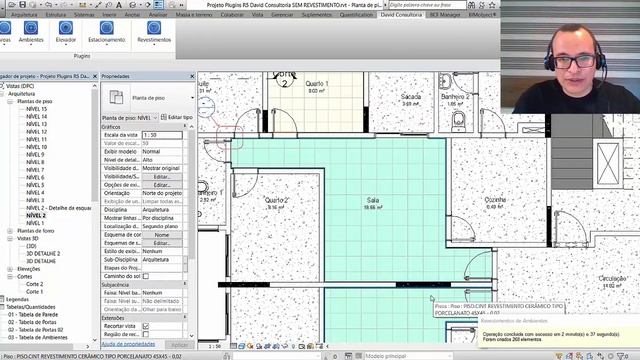Click the search binoculars icon beside search box

[471, 5]
